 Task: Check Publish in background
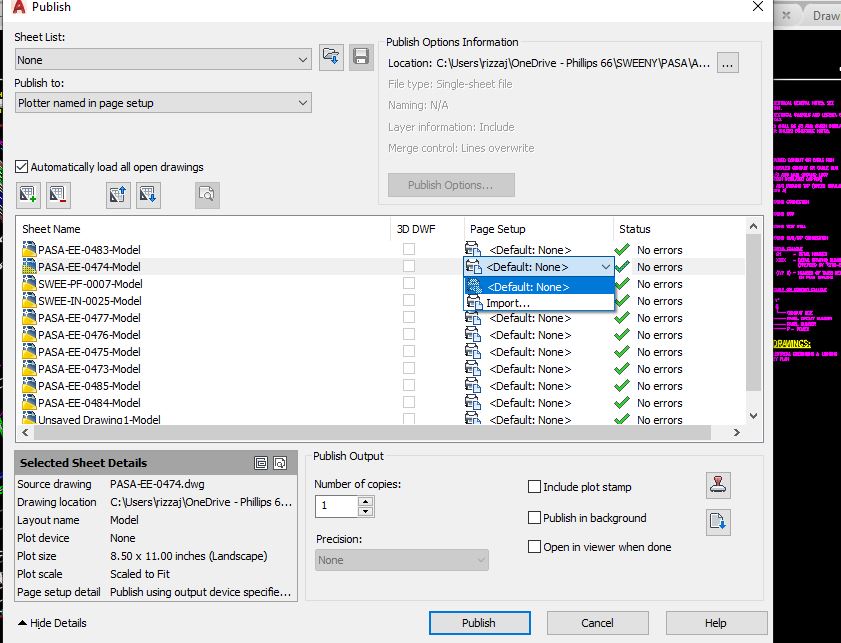pos(532,516)
